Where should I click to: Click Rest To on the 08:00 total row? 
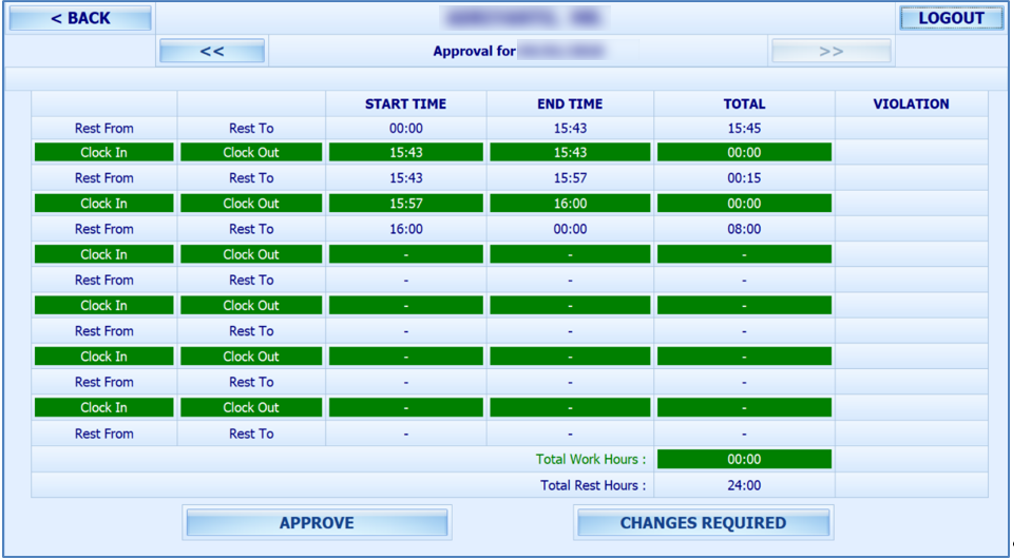[251, 229]
